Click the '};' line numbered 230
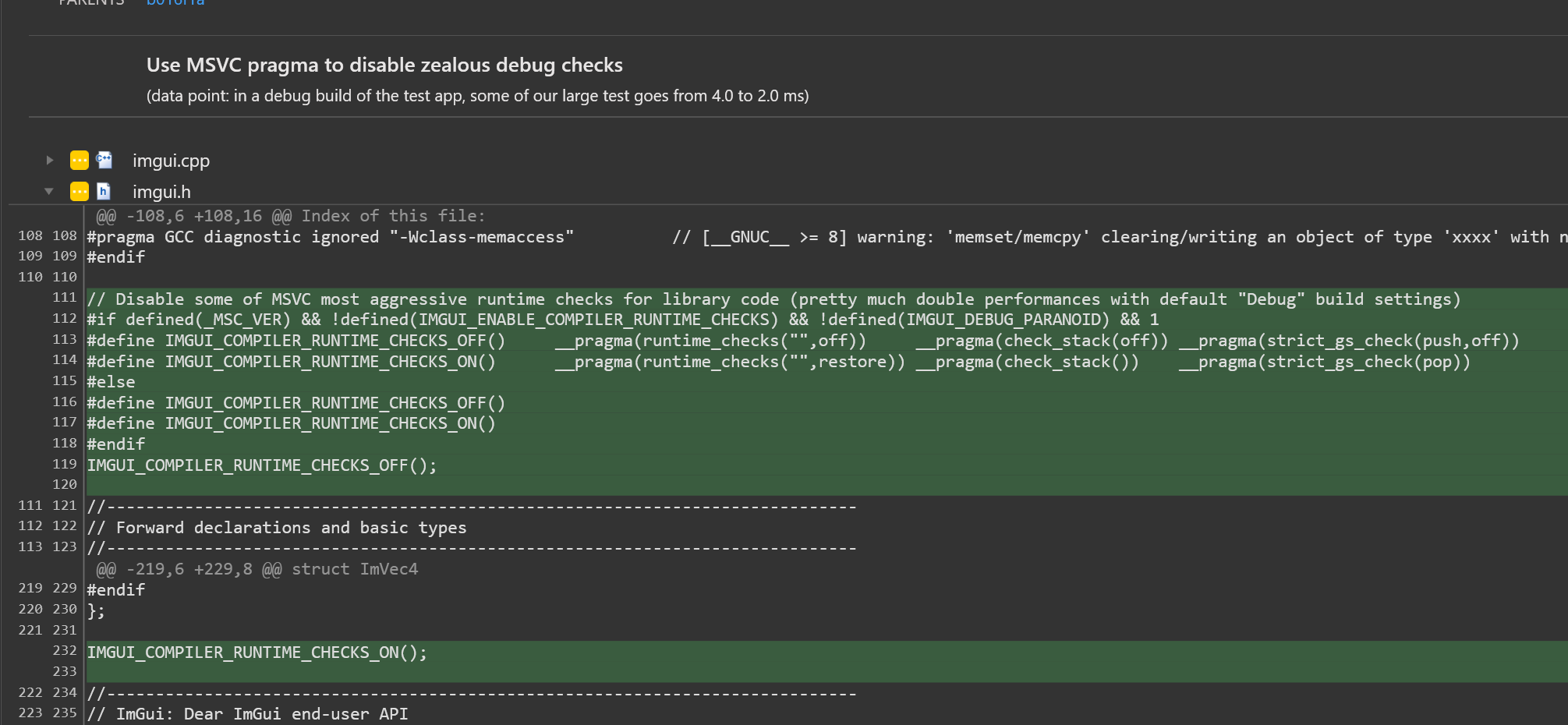This screenshot has width=1568, height=725. click(x=96, y=611)
